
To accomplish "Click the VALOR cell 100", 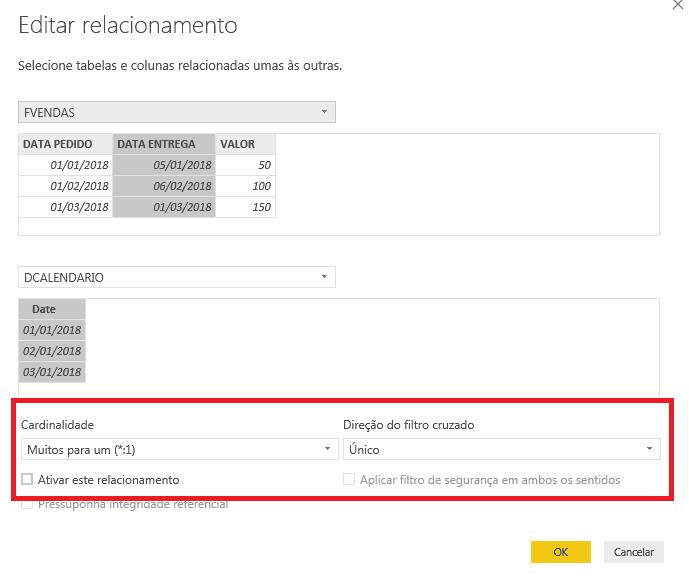I will click(245, 186).
